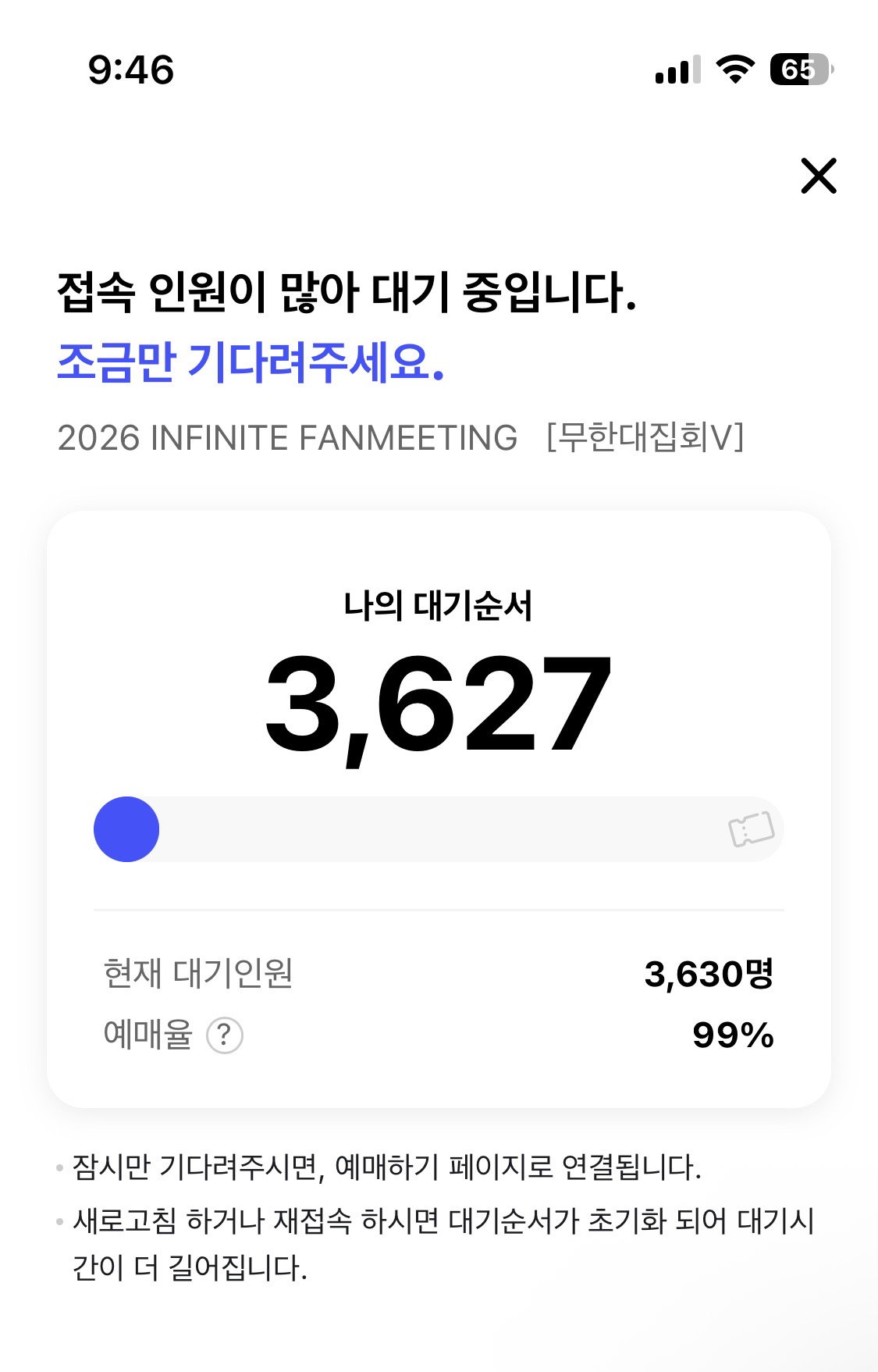The height and width of the screenshot is (1372, 878).
Task: Tap the ticket icon on progress bar
Action: (751, 829)
